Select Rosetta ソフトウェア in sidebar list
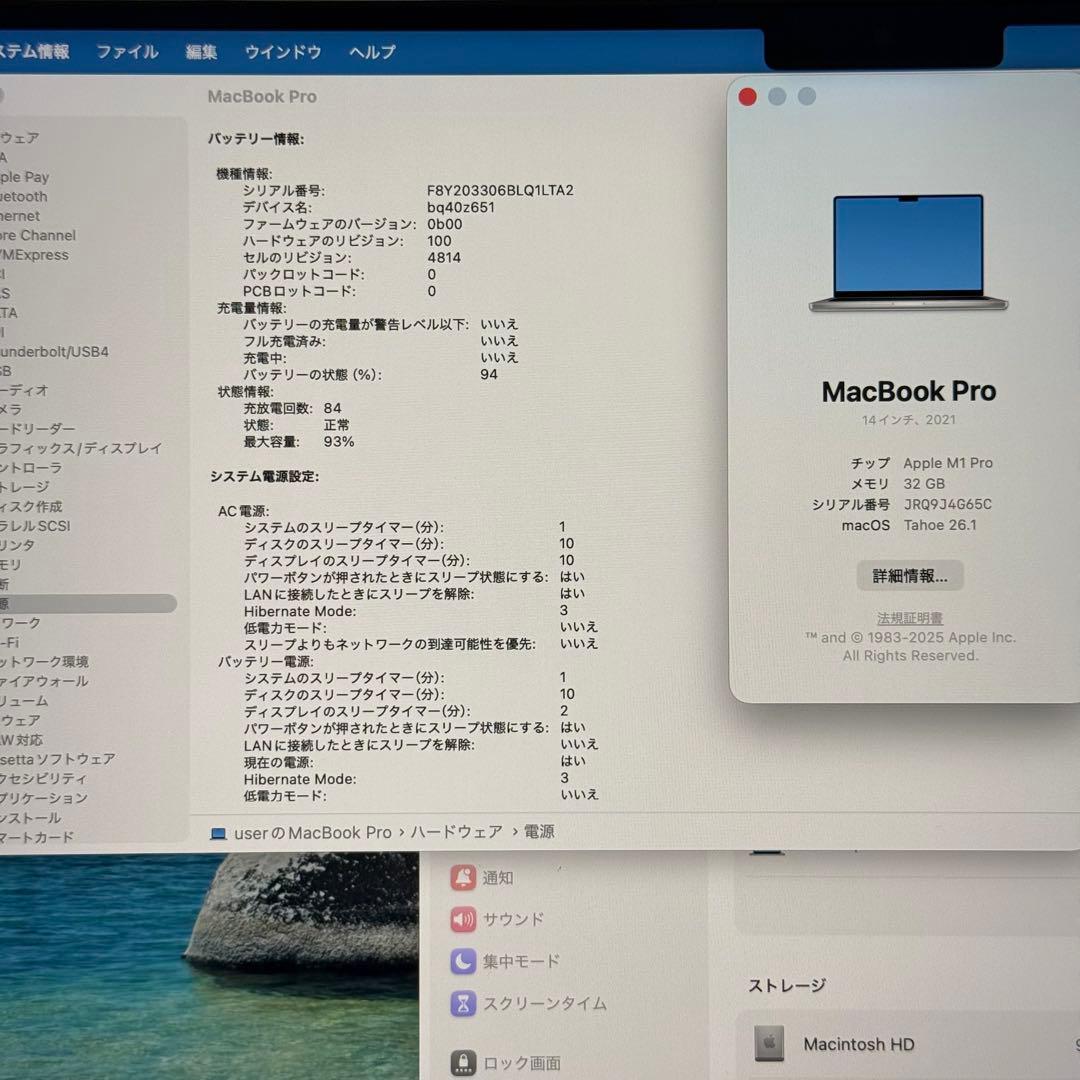 tap(58, 759)
